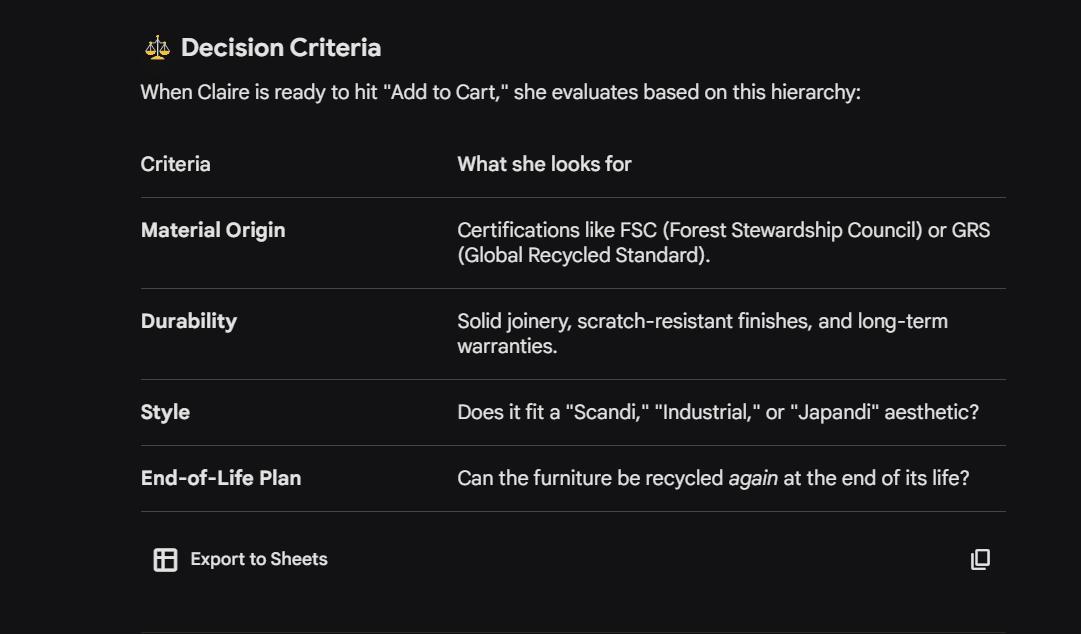This screenshot has width=1081, height=634.
Task: Select the Durability row label
Action: pyautogui.click(x=188, y=321)
